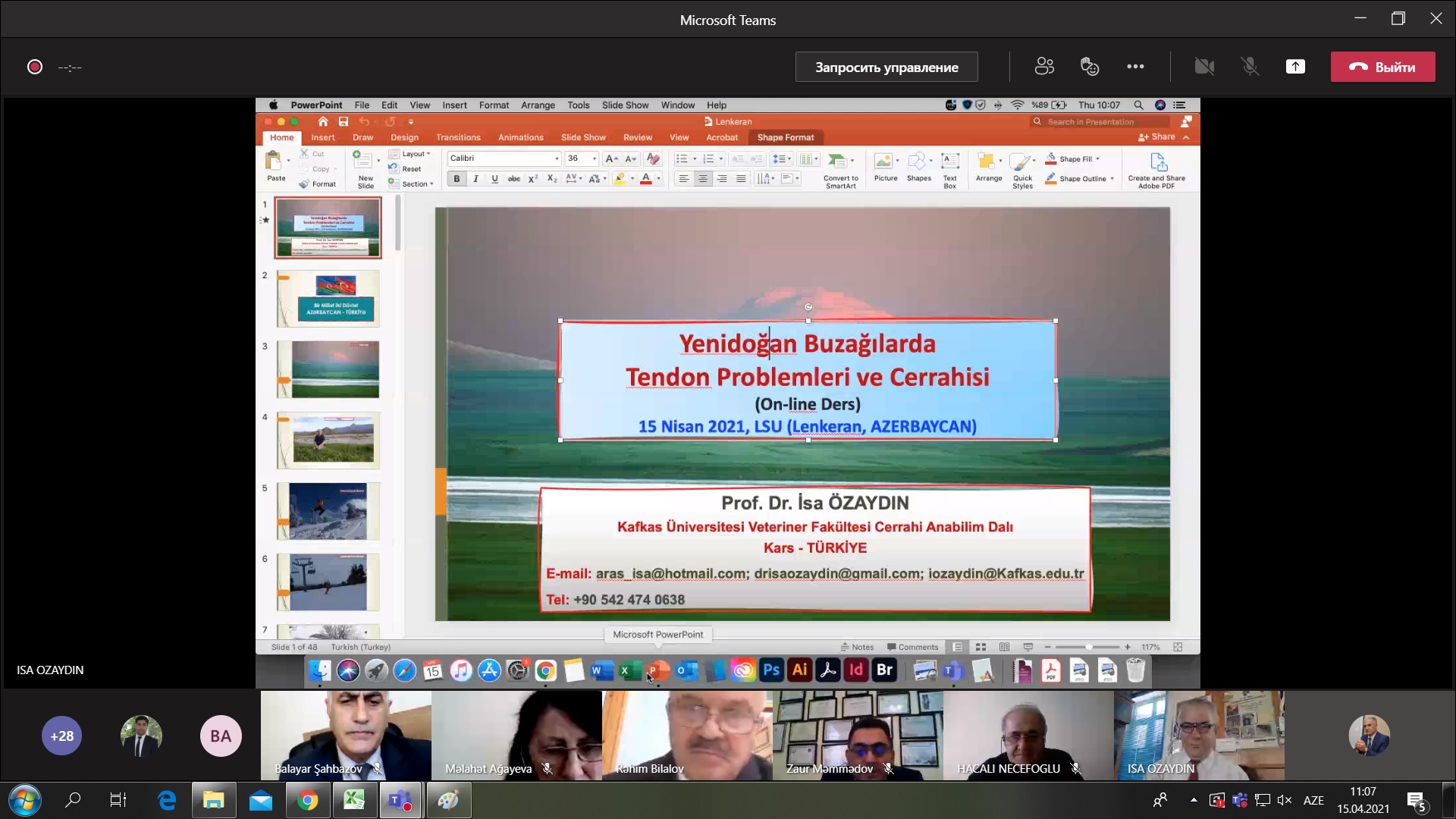Click the Text Box icon
The width and height of the screenshot is (1456, 819).
(x=949, y=161)
